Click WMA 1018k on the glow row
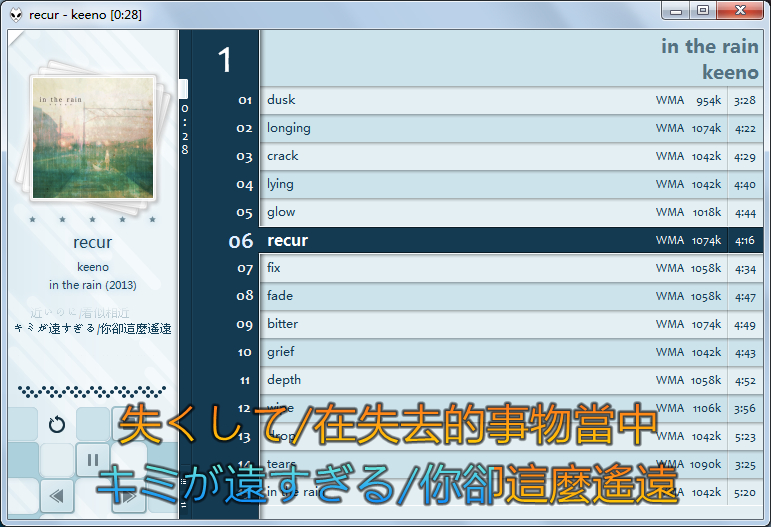 click(x=688, y=212)
